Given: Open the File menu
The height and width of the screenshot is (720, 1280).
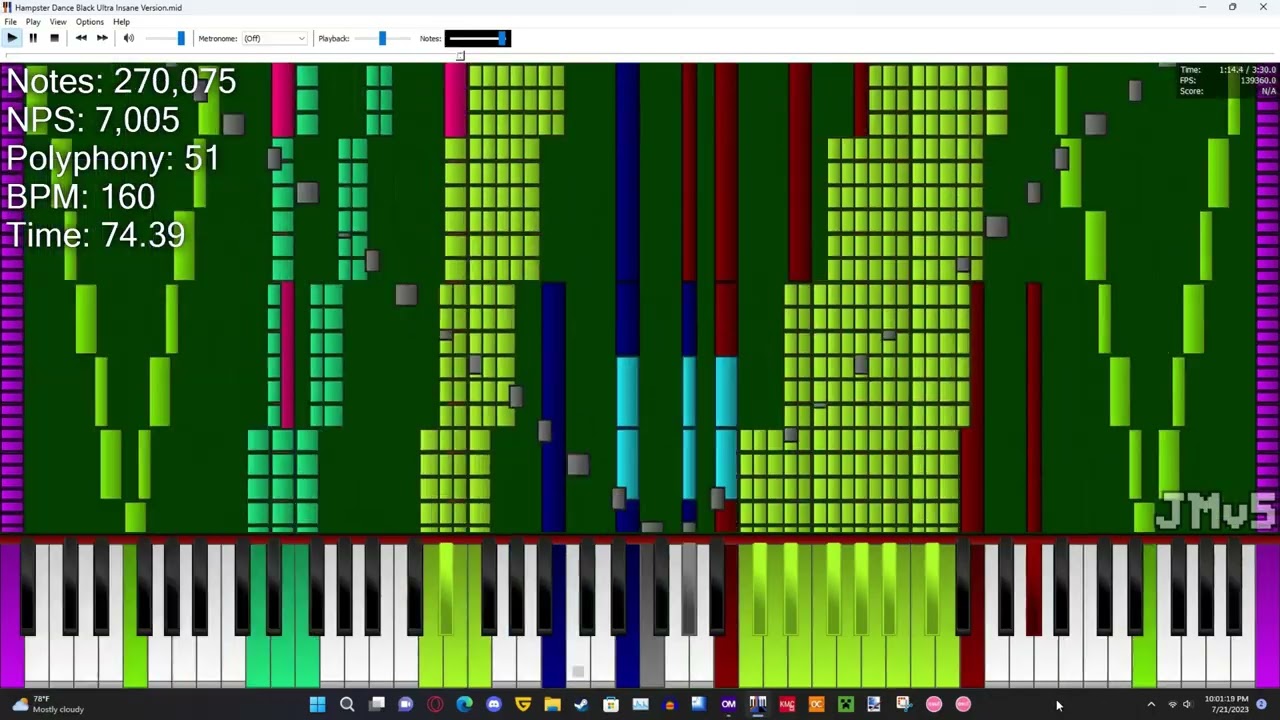Looking at the screenshot, I should [10, 22].
